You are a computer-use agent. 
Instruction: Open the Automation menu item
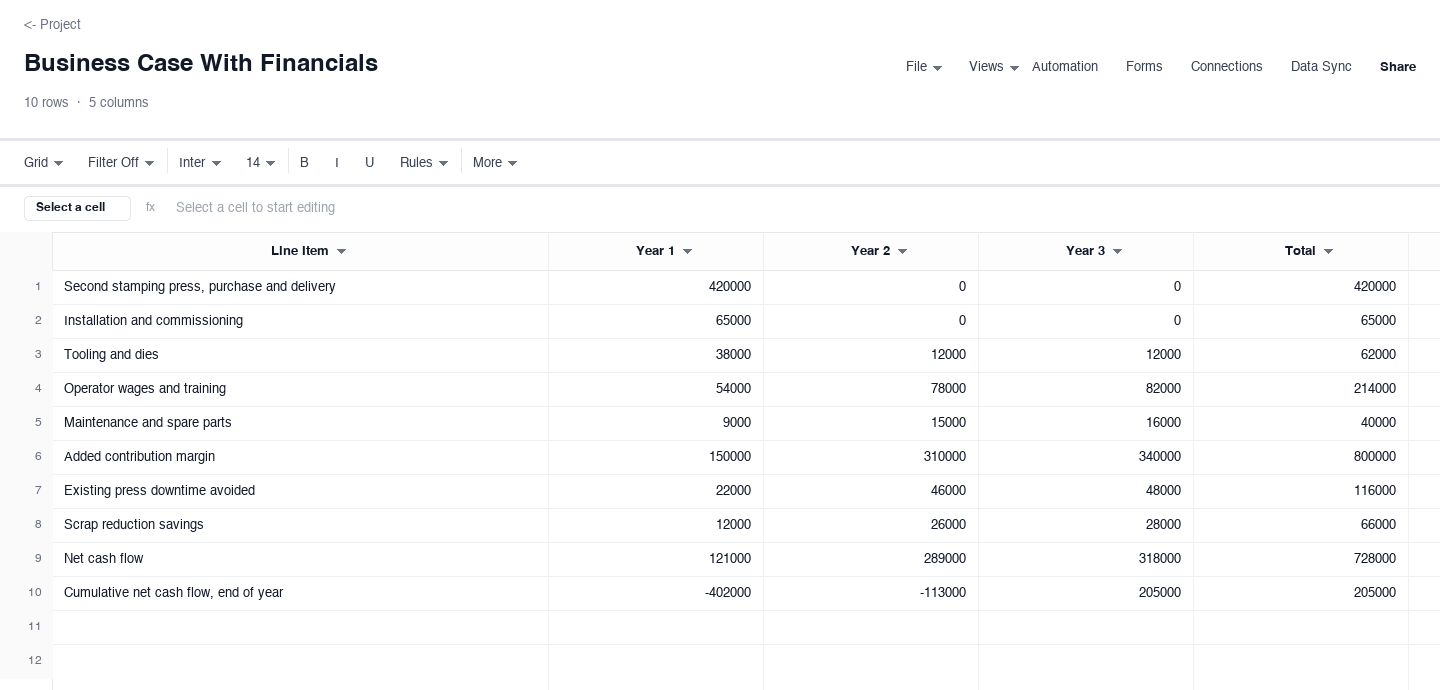click(1065, 67)
